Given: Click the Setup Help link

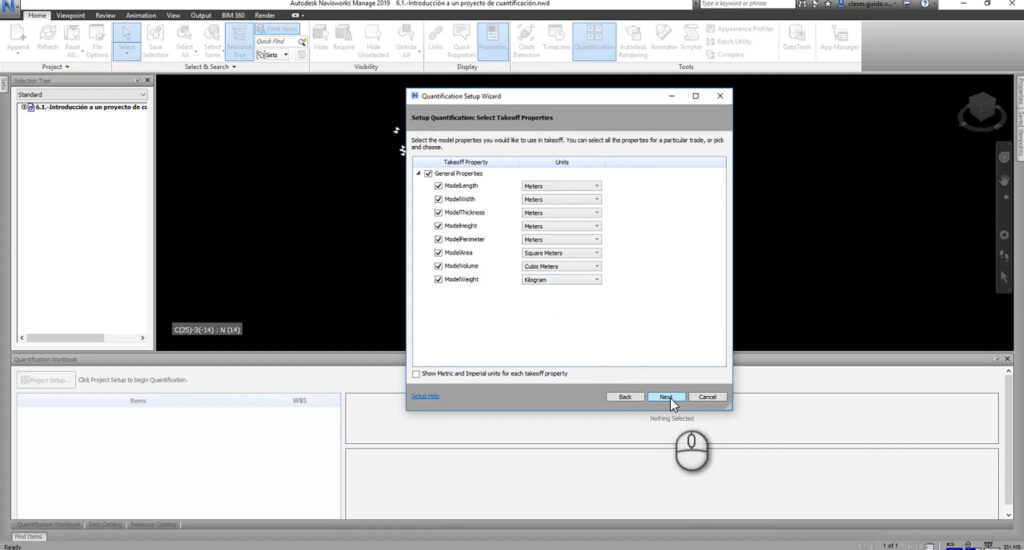Looking at the screenshot, I should [x=425, y=396].
